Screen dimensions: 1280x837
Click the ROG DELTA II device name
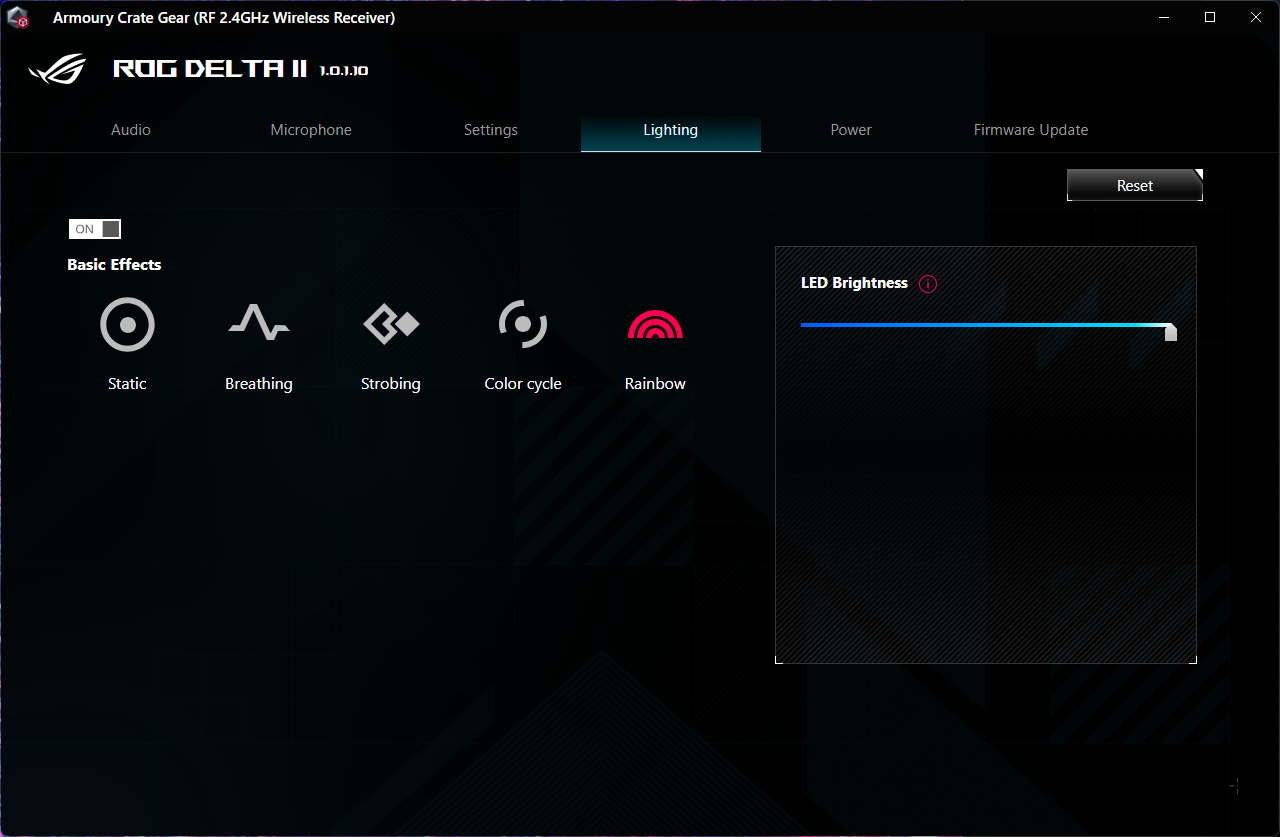click(x=211, y=69)
